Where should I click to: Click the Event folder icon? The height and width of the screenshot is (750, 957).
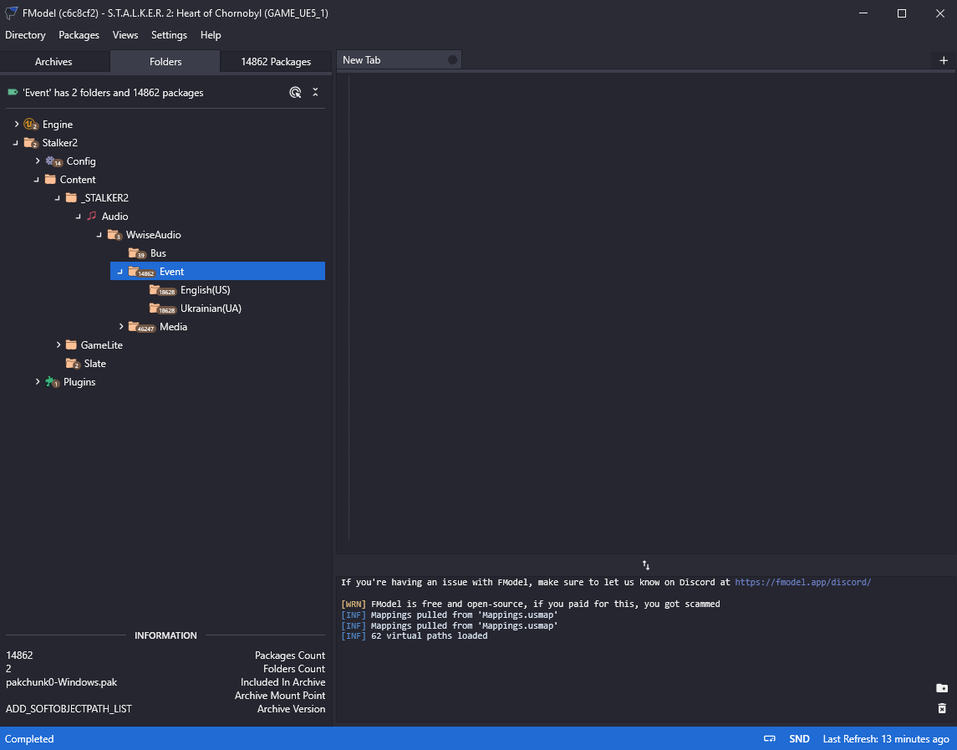pyautogui.click(x=141, y=272)
